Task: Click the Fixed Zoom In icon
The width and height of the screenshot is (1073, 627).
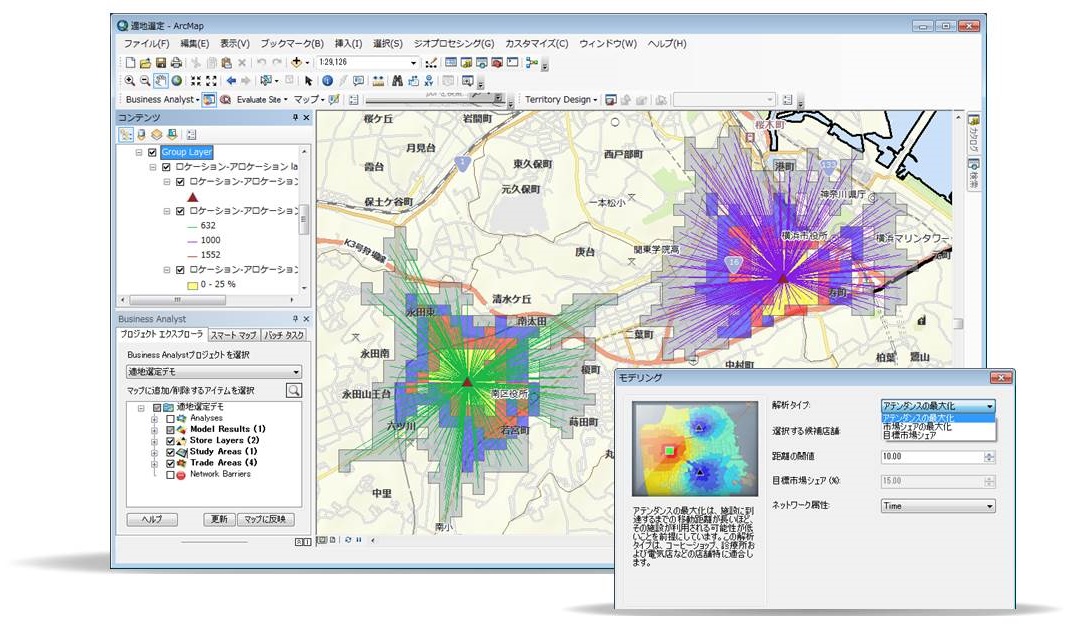Action: (x=196, y=81)
